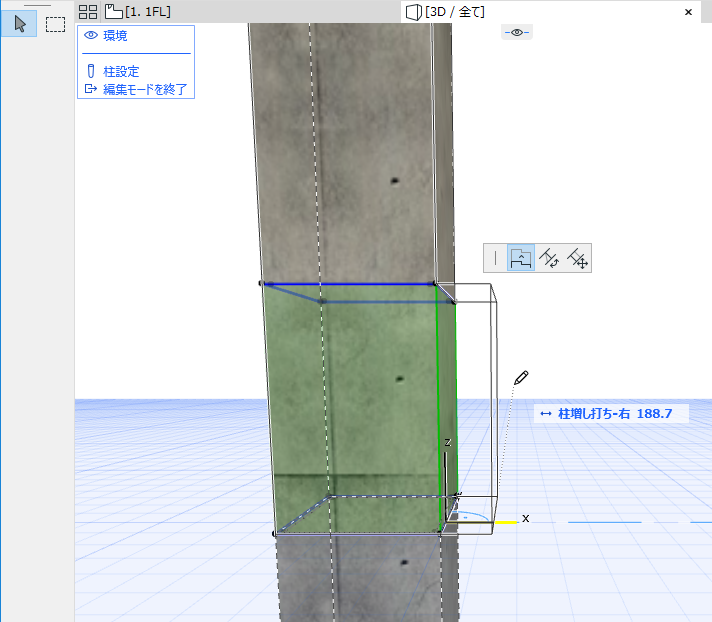The height and width of the screenshot is (622, 712).
Task: Select the highlighted pet palette profile edit icon
Action: 521,259
